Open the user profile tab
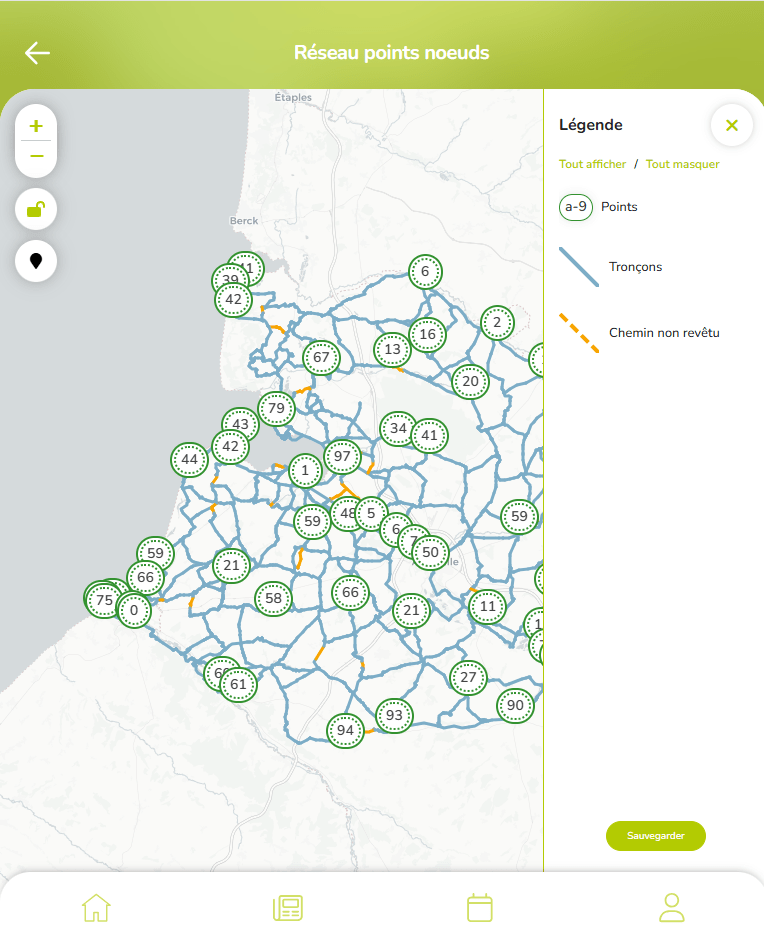 672,907
